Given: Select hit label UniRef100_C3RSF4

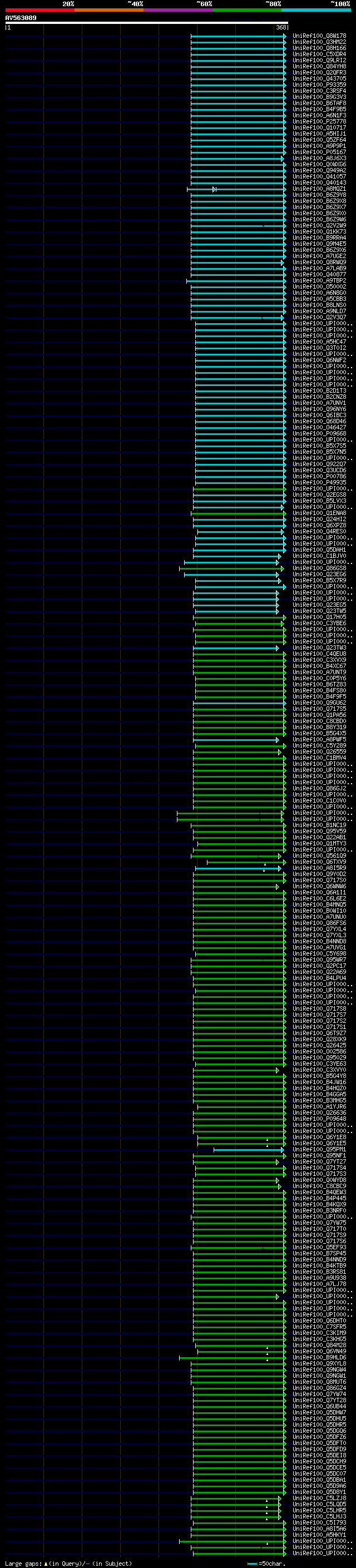Looking at the screenshot, I should [319, 91].
